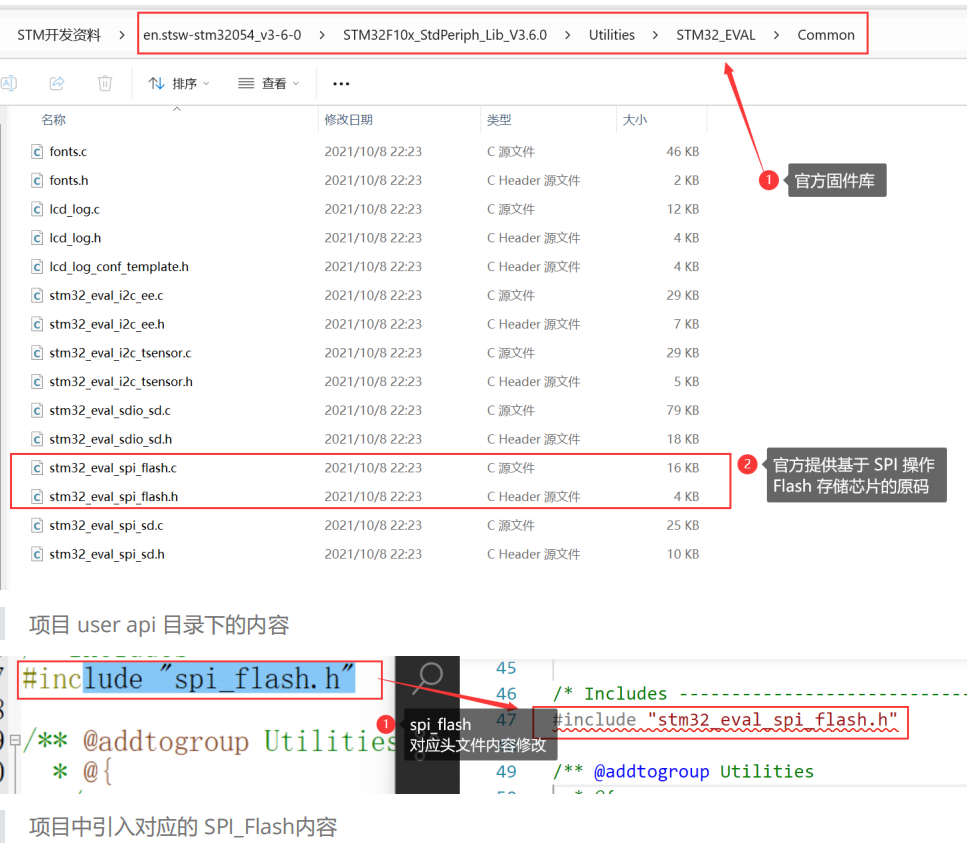Select file name stm32_eval_spi_flash.c

point(113,468)
